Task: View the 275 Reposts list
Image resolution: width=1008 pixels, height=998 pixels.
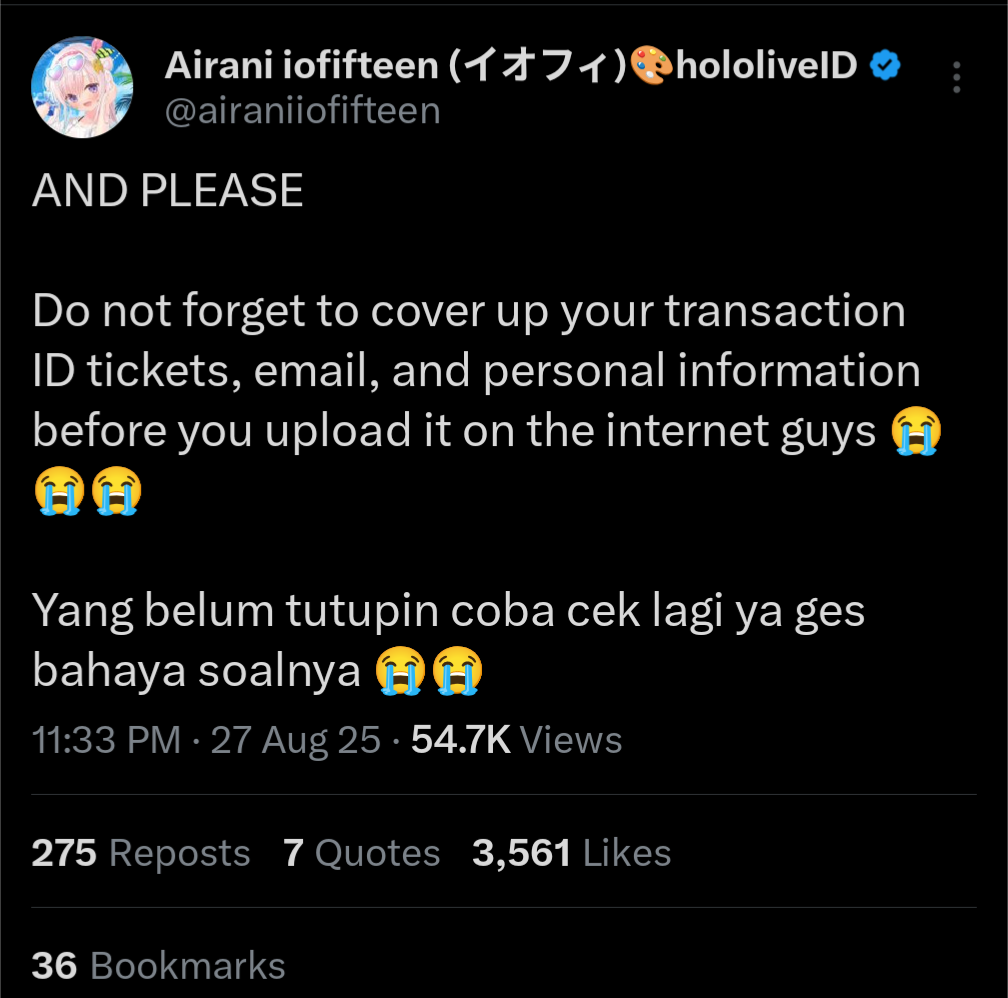Action: 141,853
